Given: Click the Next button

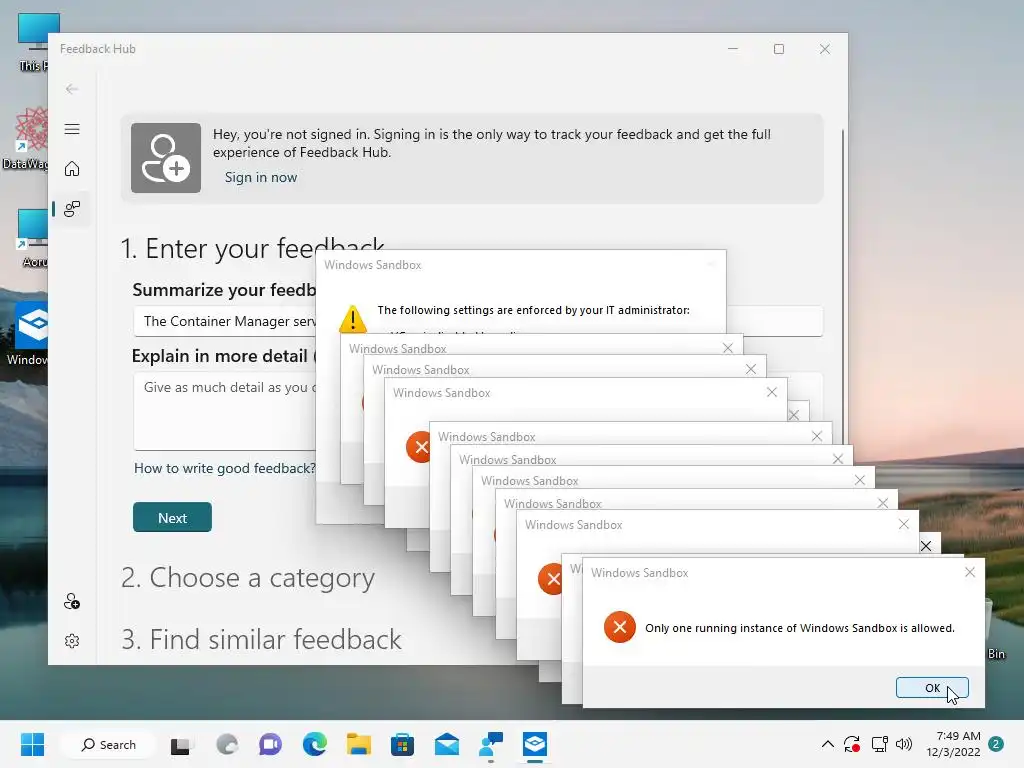Looking at the screenshot, I should [x=172, y=517].
